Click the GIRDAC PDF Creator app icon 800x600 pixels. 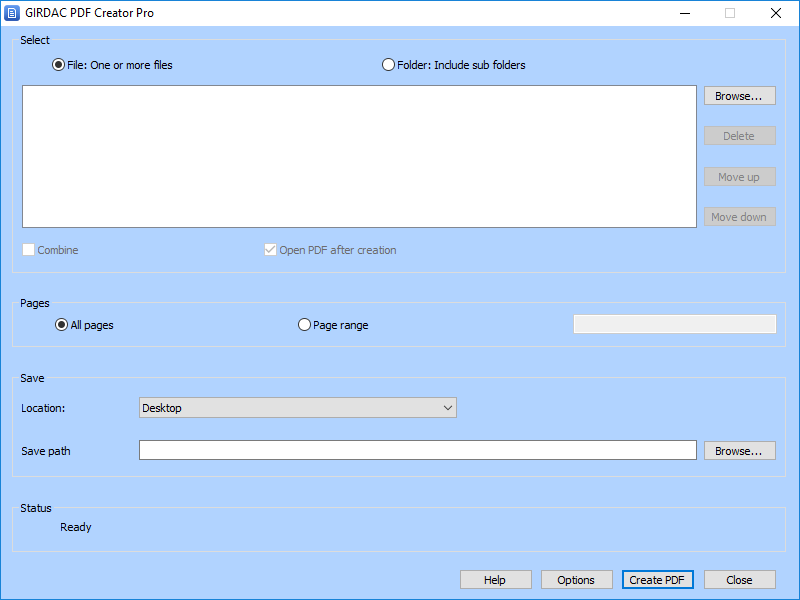pos(12,13)
